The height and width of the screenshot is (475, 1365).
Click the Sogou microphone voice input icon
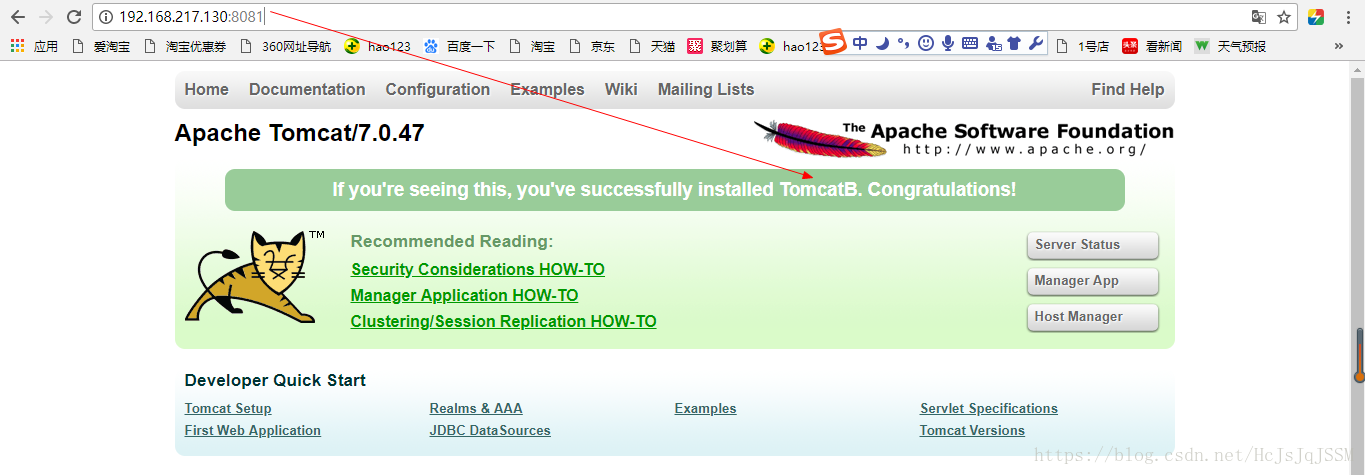click(948, 43)
